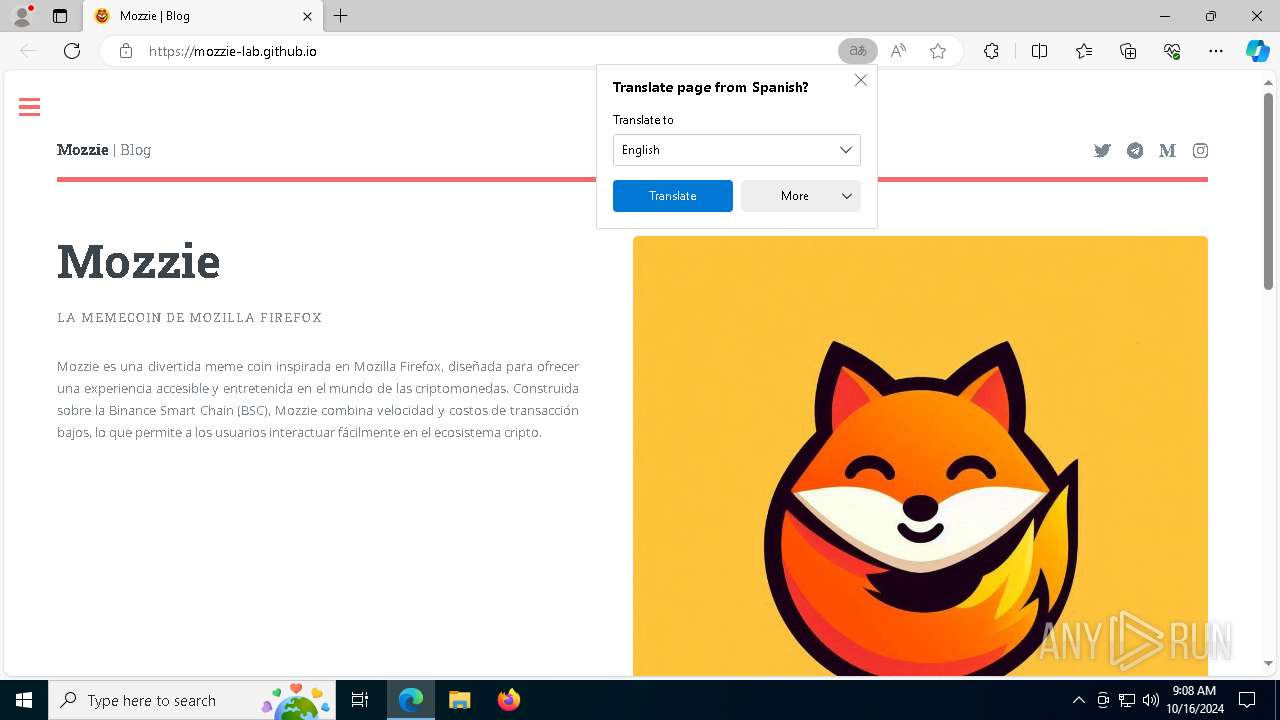Click the Translate button

pos(673,196)
